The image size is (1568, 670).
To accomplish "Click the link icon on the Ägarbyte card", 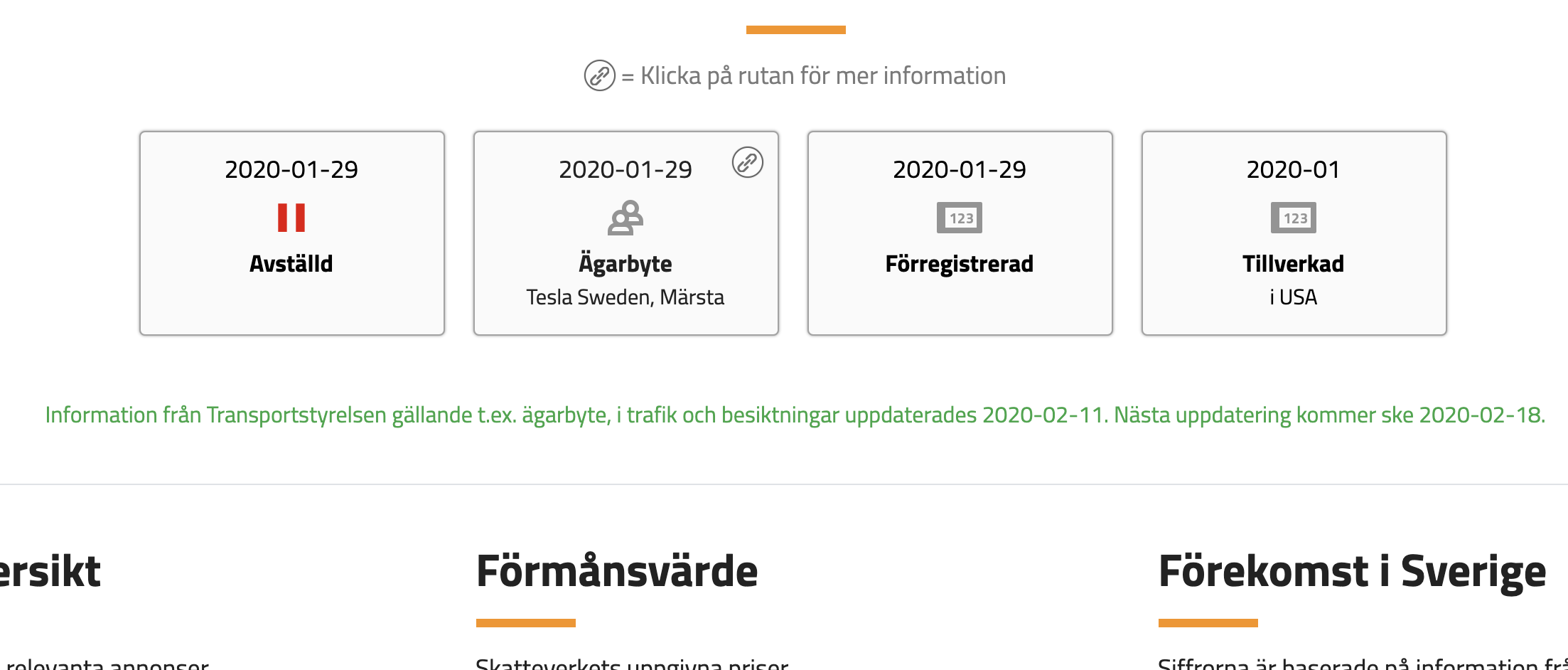I will [748, 163].
